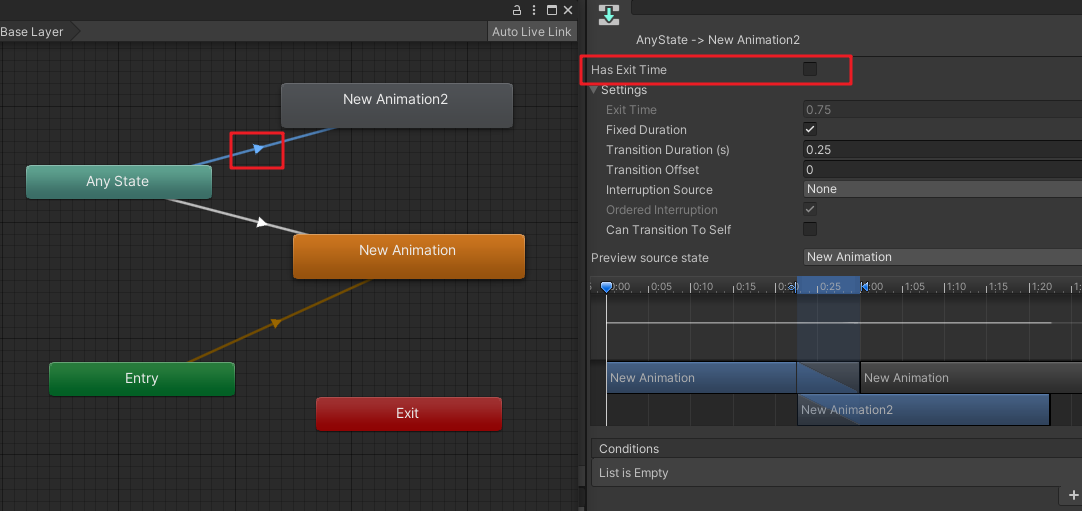Click the transition icon in Inspector header
This screenshot has height=511, width=1082.
[x=608, y=14]
